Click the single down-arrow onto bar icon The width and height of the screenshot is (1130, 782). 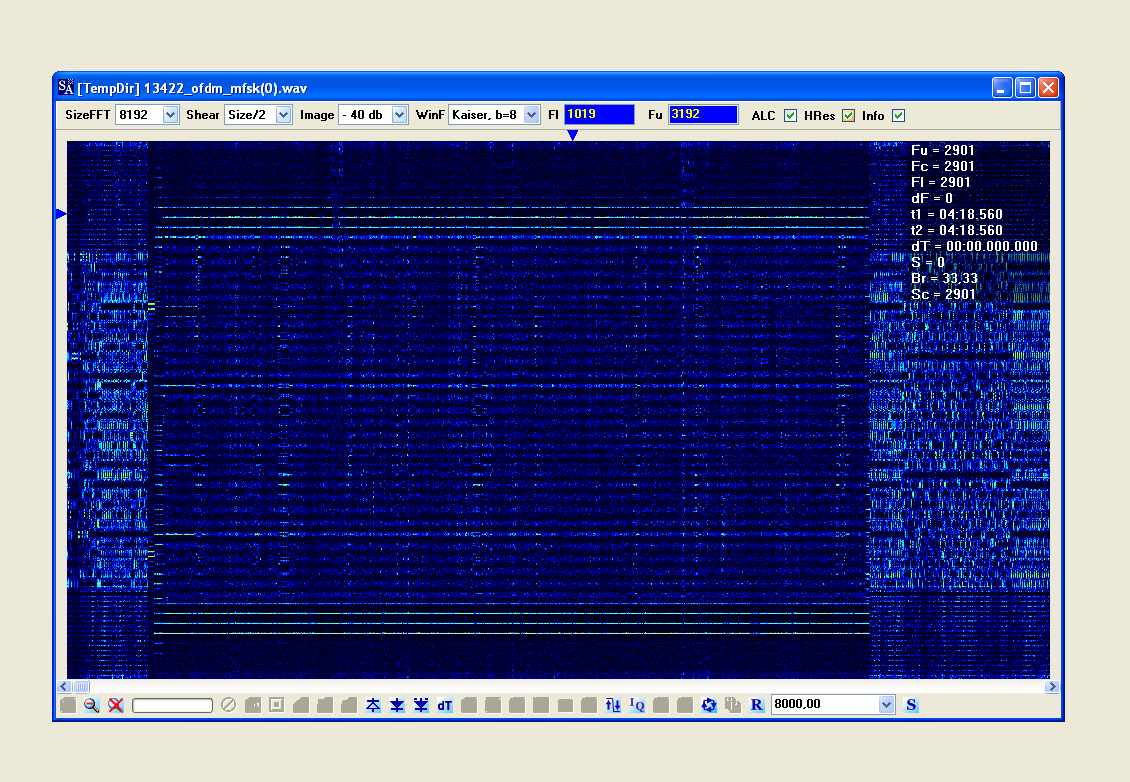(397, 705)
